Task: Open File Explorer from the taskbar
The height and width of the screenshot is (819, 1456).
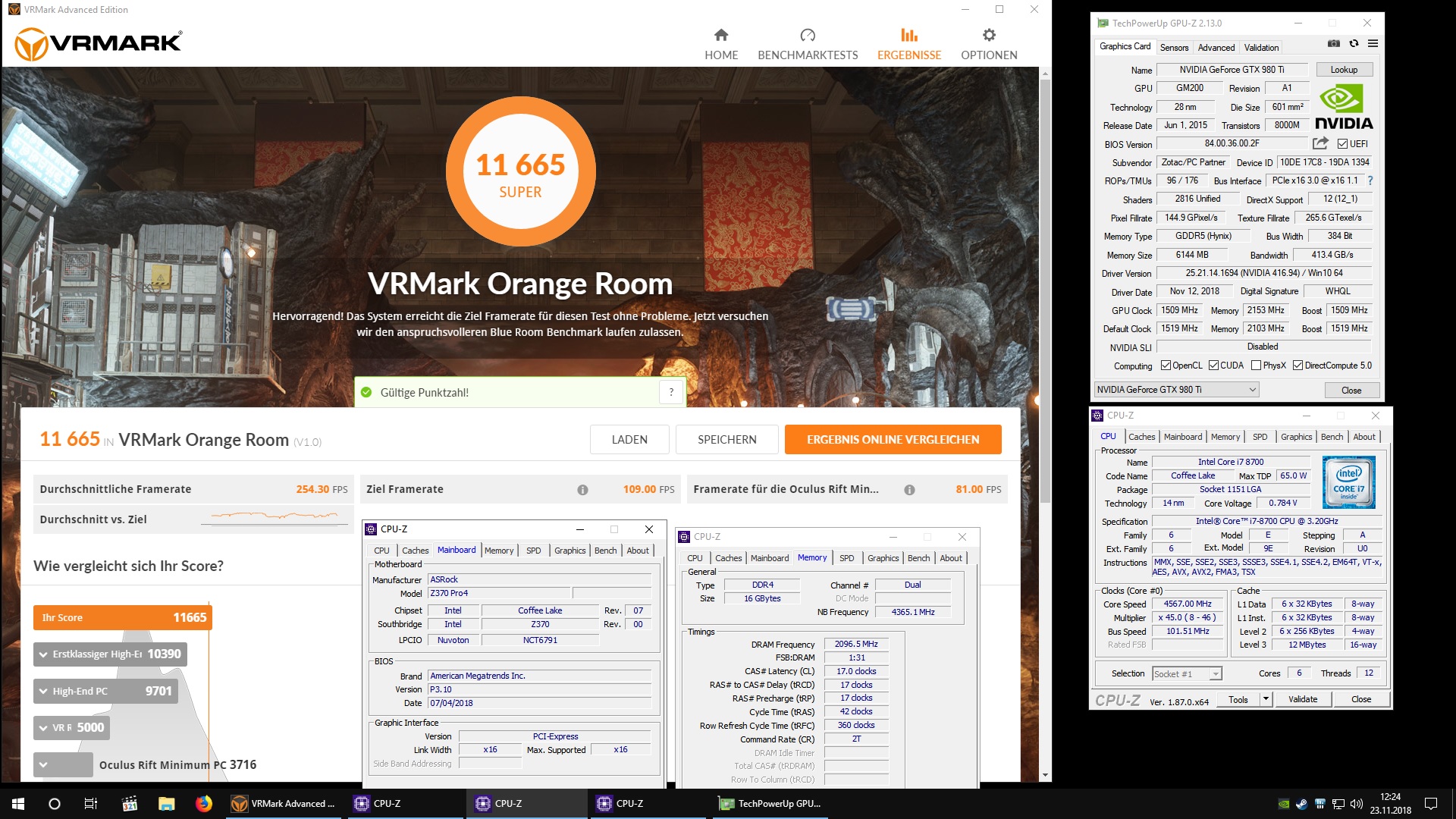Action: [166, 804]
